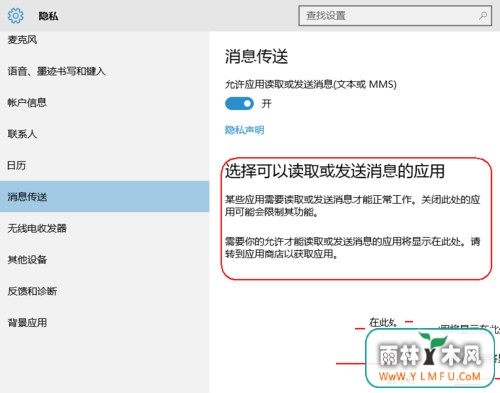500x393 pixels.
Task: Click the 开 toggle state label
Action: coord(266,104)
